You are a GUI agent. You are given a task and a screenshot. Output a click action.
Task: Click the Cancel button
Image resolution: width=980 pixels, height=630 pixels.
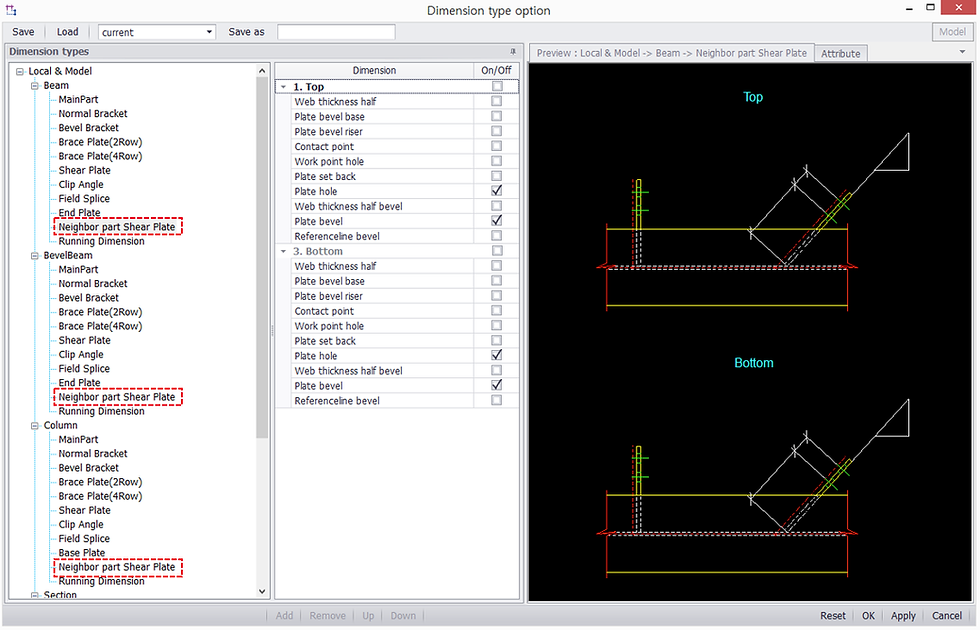947,616
